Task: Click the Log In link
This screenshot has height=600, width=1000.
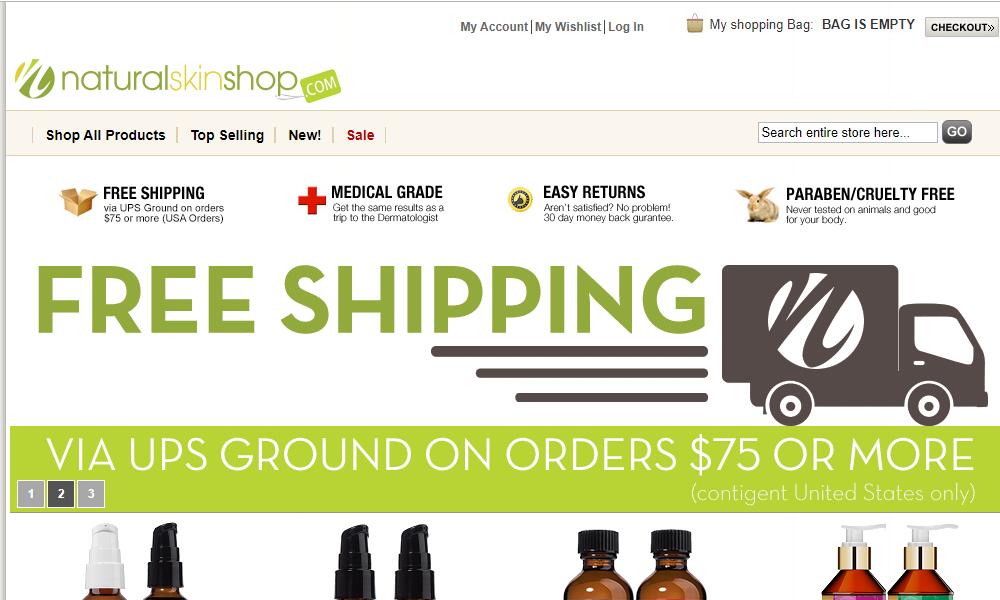Action: coord(626,27)
